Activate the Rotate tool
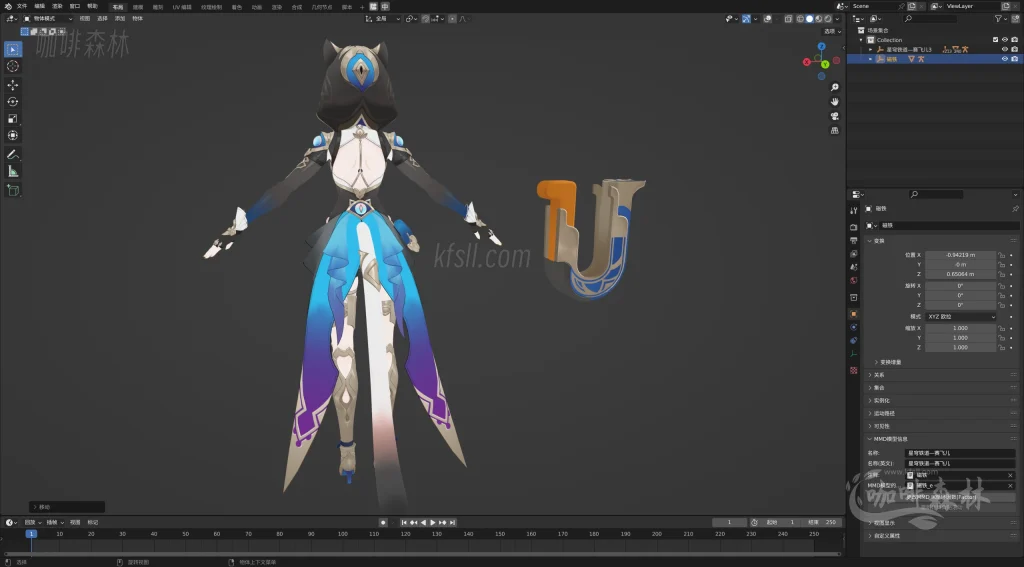 coord(12,101)
